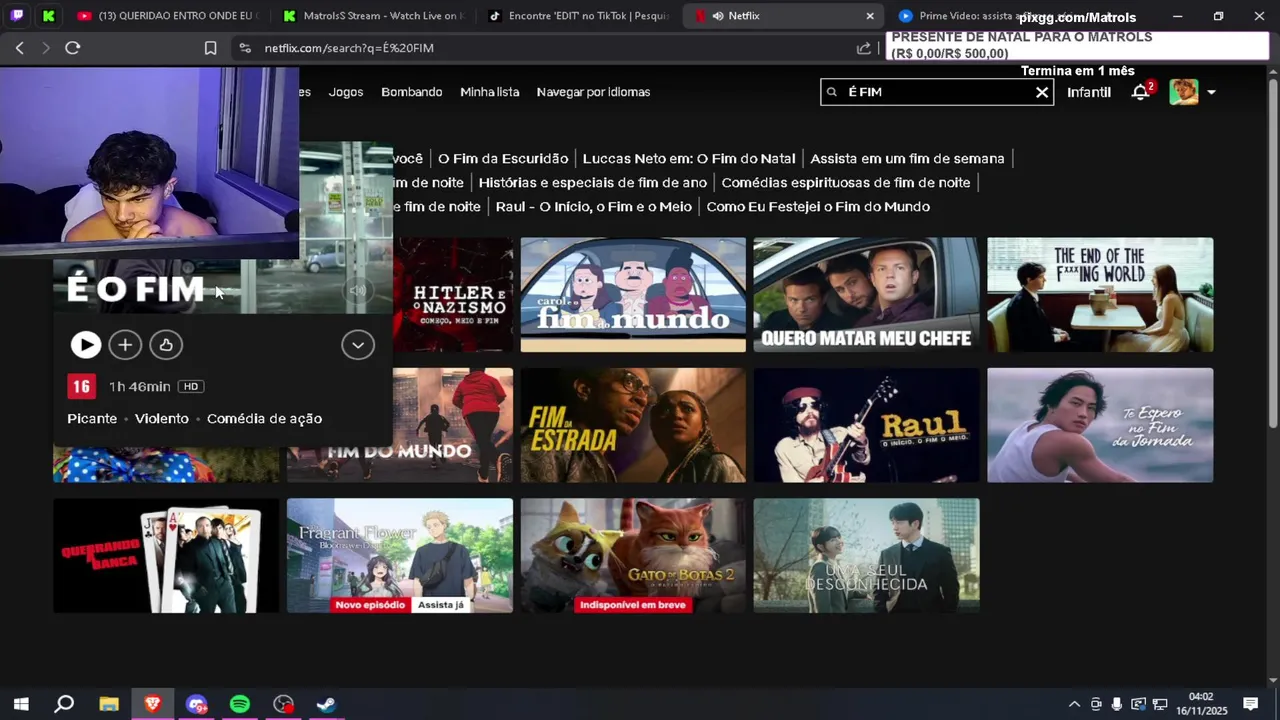The height and width of the screenshot is (720, 1280).
Task: Switch to TikTok EDIT search tab
Action: 578,16
